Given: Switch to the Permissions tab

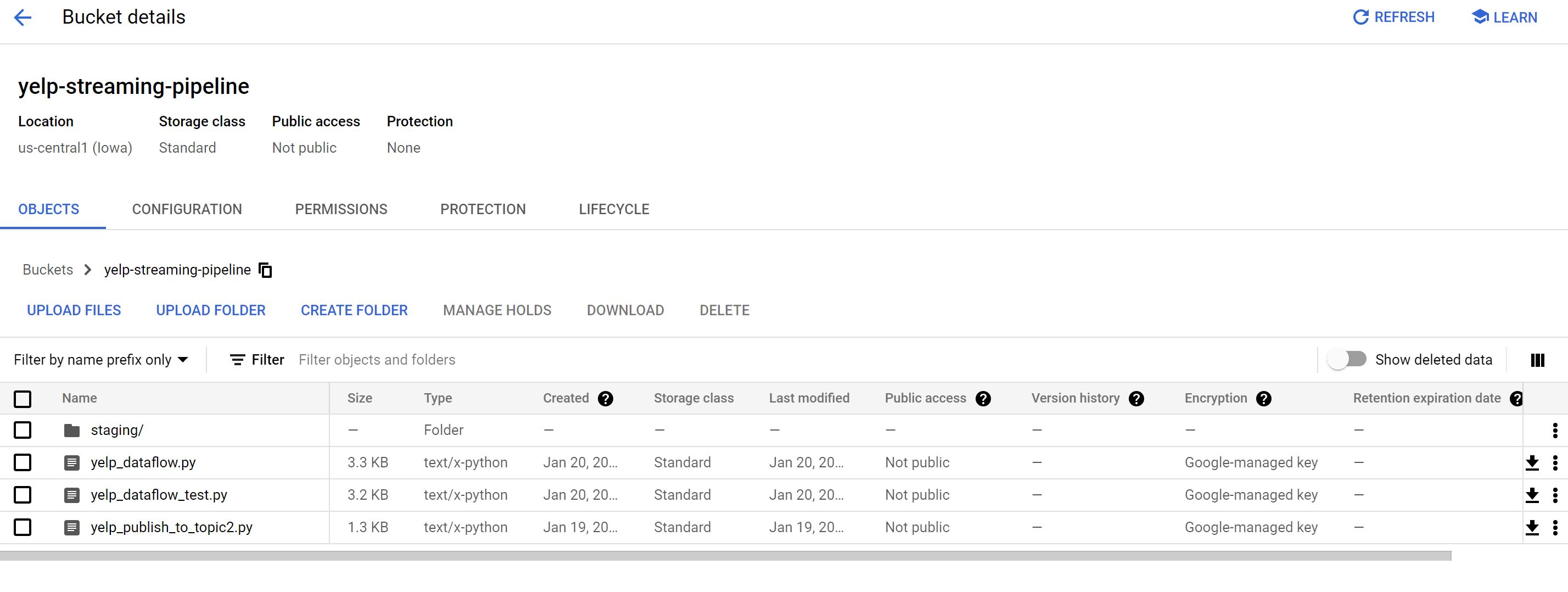Looking at the screenshot, I should pyautogui.click(x=341, y=210).
